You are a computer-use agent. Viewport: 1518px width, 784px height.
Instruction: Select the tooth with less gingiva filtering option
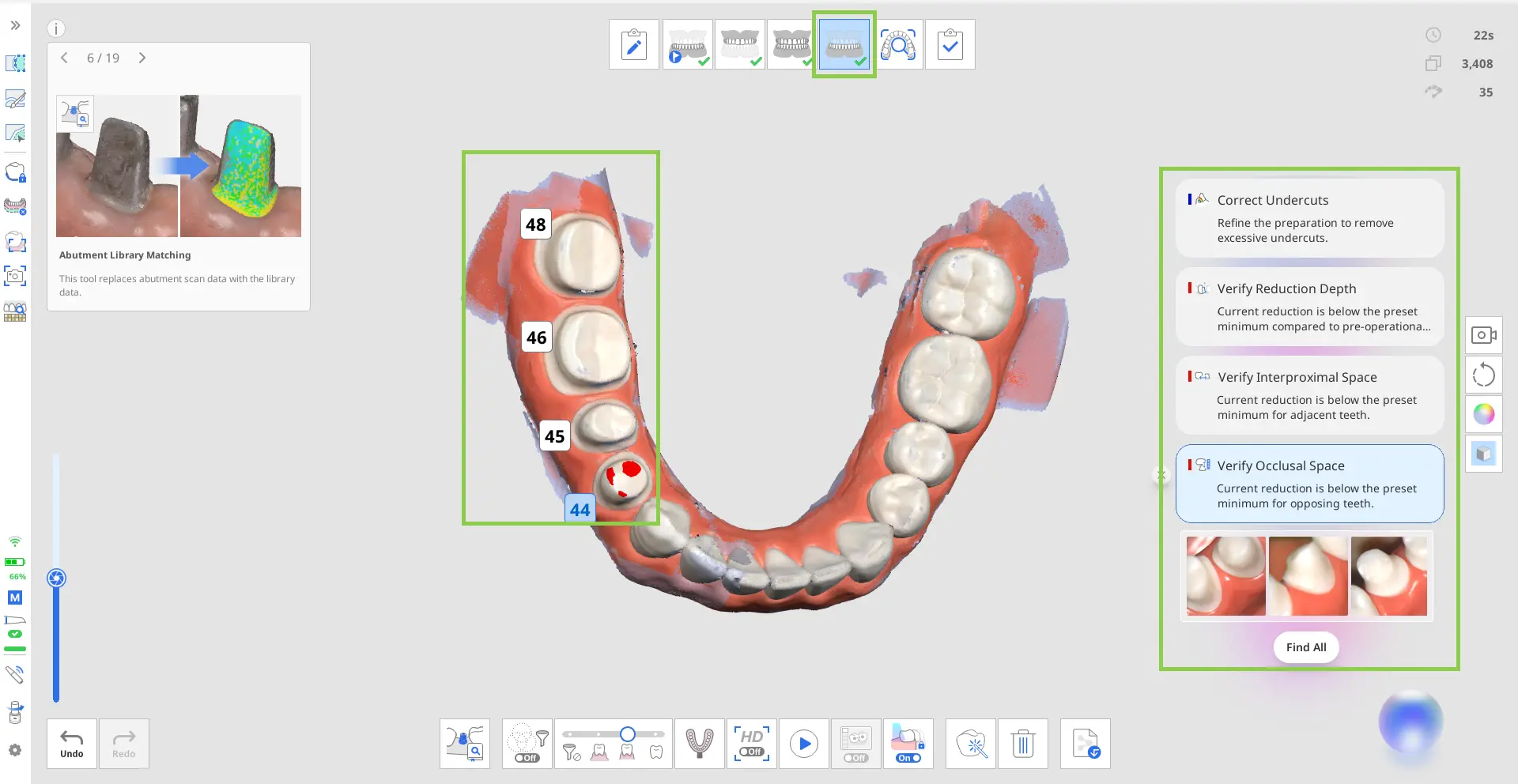point(627,753)
